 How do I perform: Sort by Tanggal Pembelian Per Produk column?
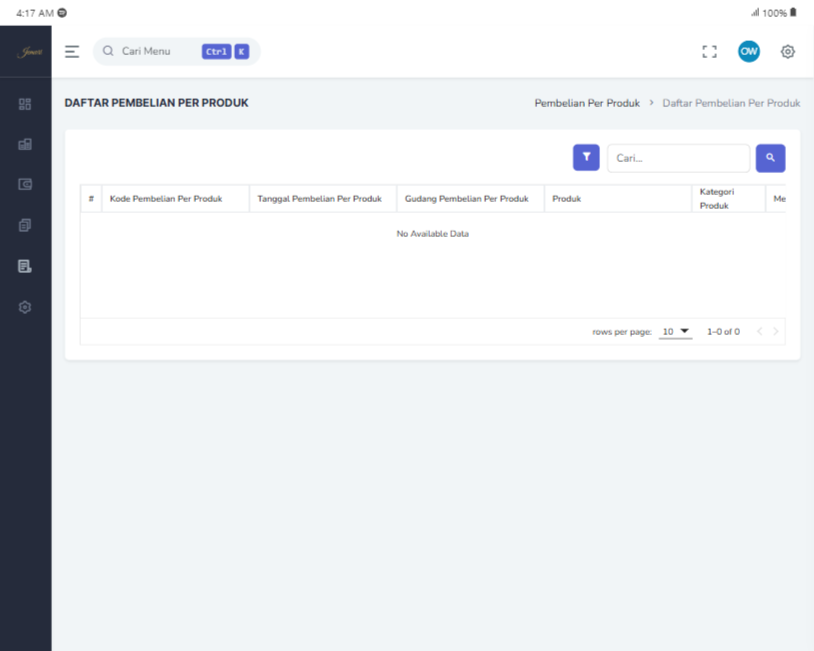(x=319, y=199)
